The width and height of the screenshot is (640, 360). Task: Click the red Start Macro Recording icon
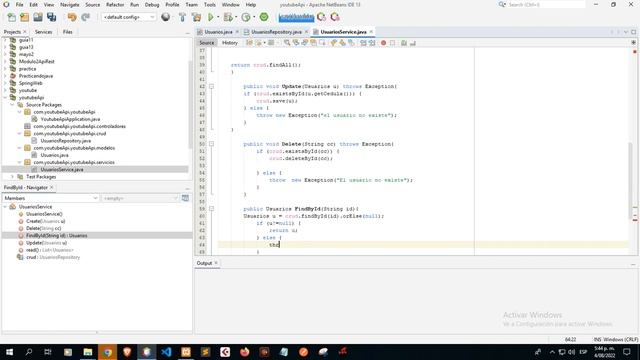[383, 43]
